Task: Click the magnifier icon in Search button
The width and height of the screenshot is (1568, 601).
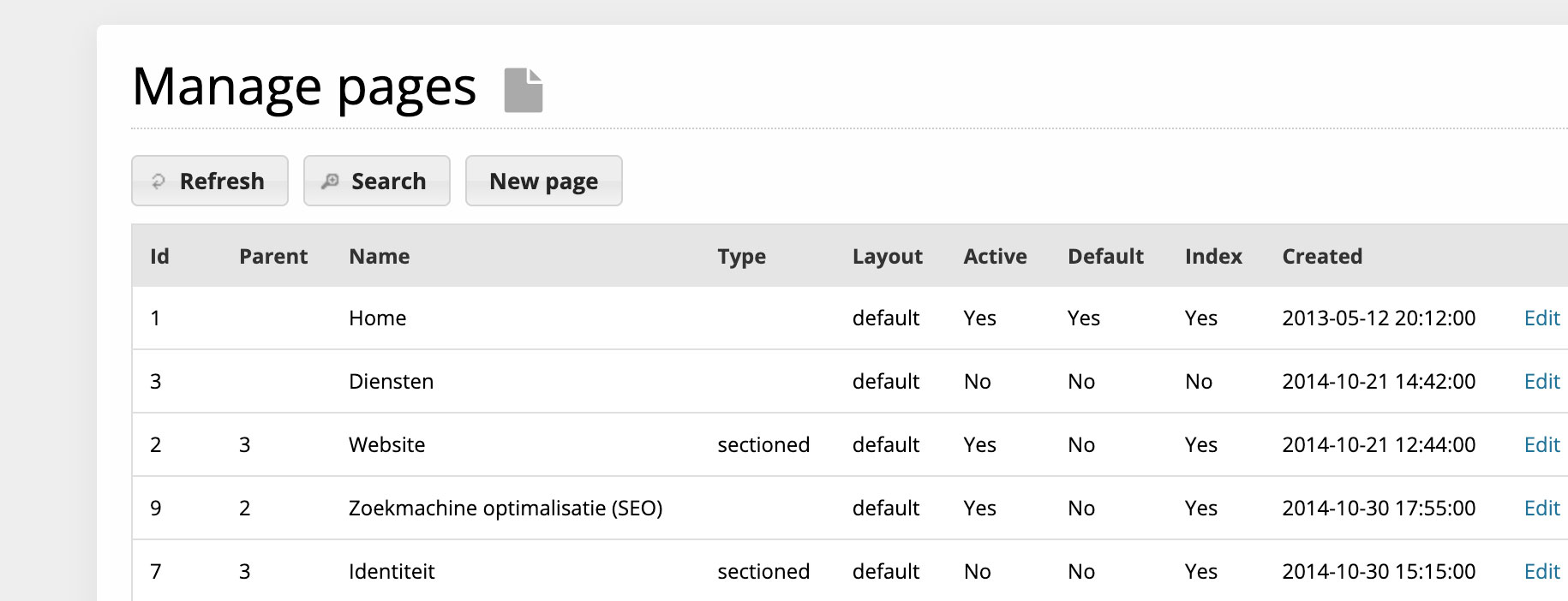Action: 330,181
